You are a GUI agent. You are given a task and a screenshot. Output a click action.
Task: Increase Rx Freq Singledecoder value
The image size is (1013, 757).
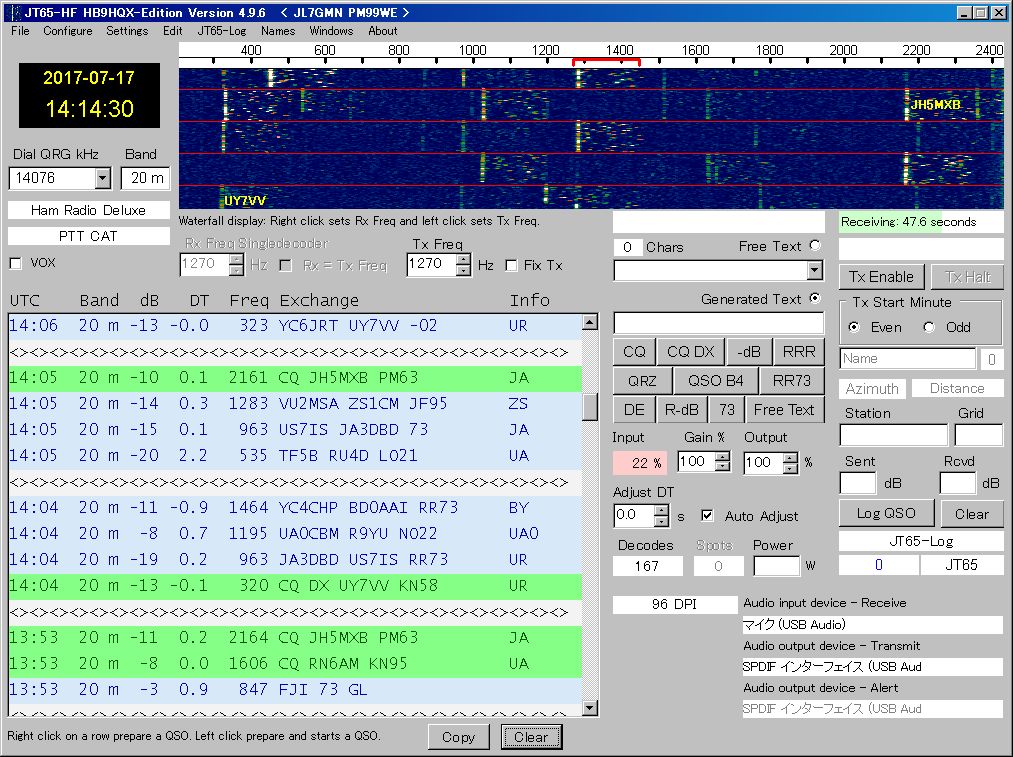236,259
